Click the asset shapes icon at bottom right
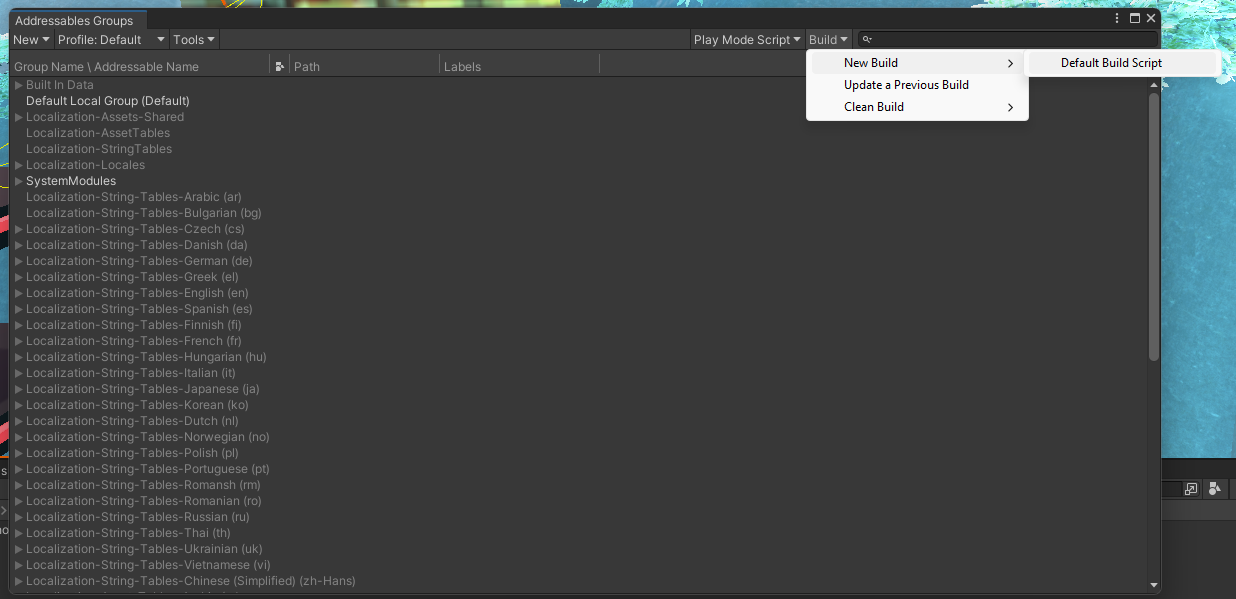Screen dimensions: 1236x599 pyautogui.click(x=1215, y=489)
